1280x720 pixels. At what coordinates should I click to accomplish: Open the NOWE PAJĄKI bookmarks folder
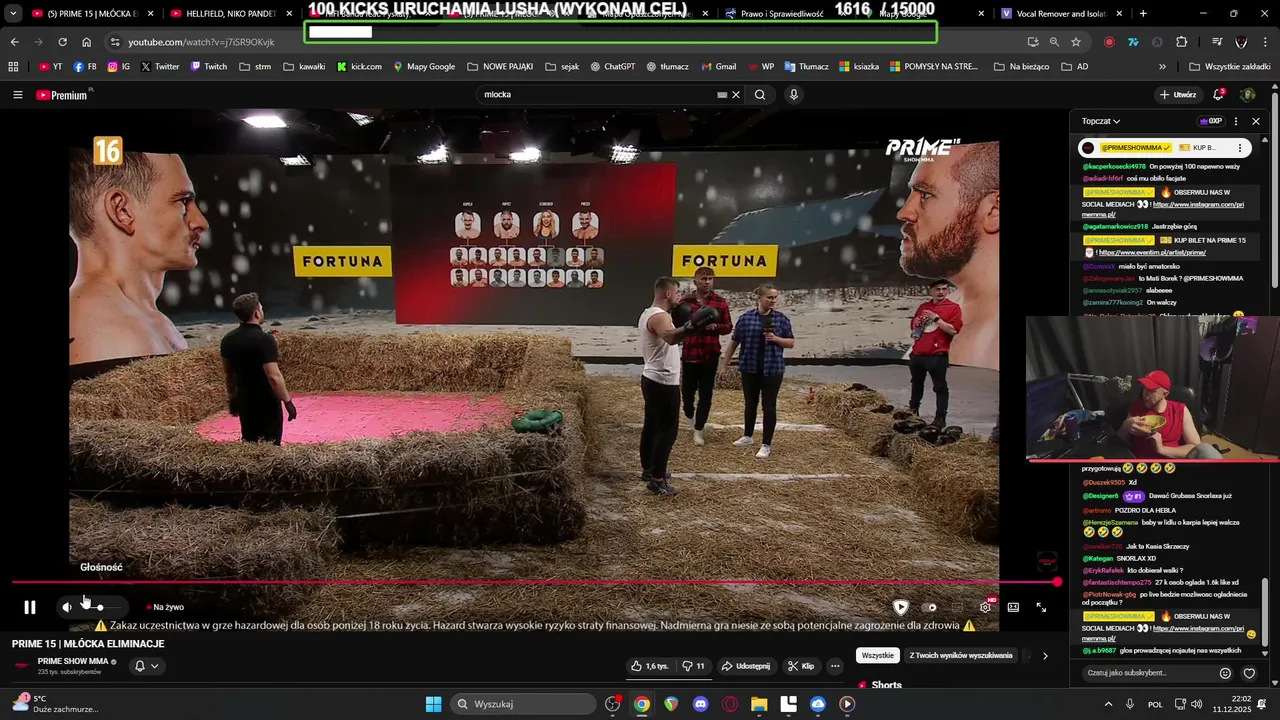[500, 67]
